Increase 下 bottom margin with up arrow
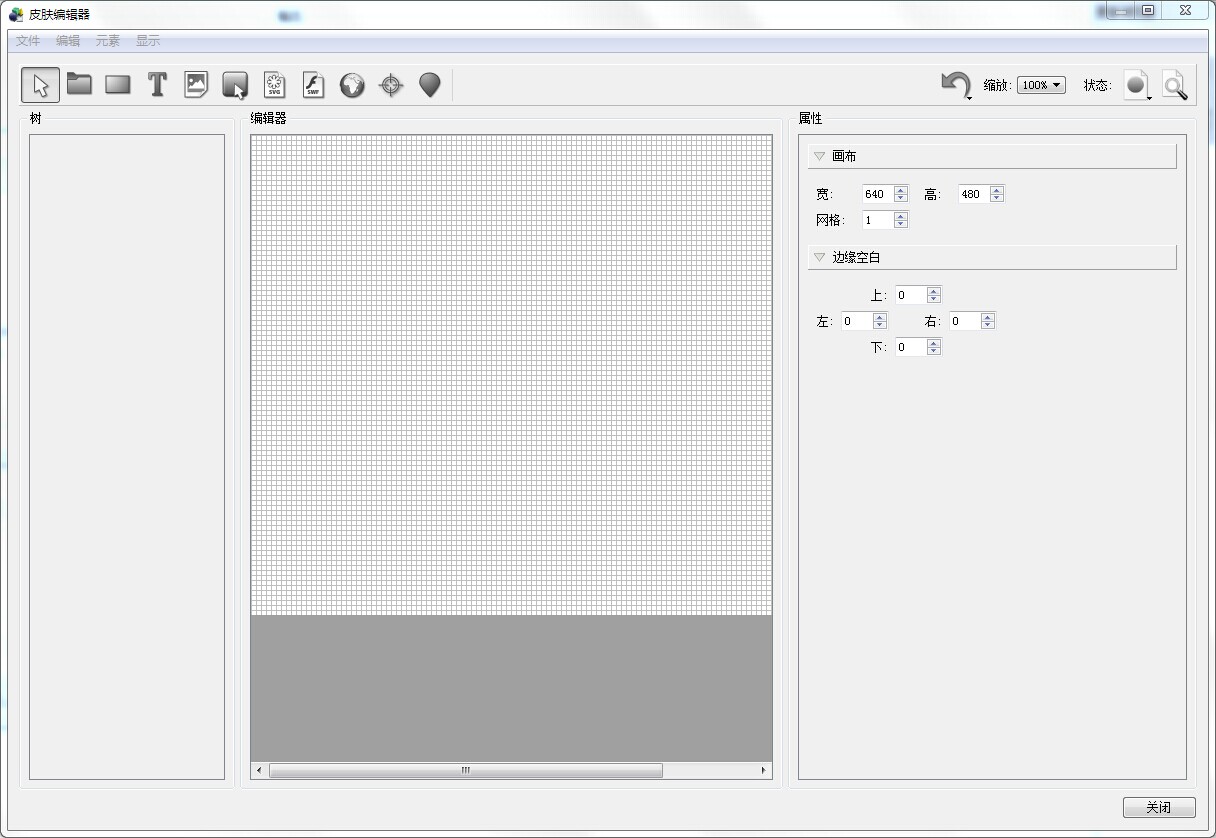 click(934, 343)
